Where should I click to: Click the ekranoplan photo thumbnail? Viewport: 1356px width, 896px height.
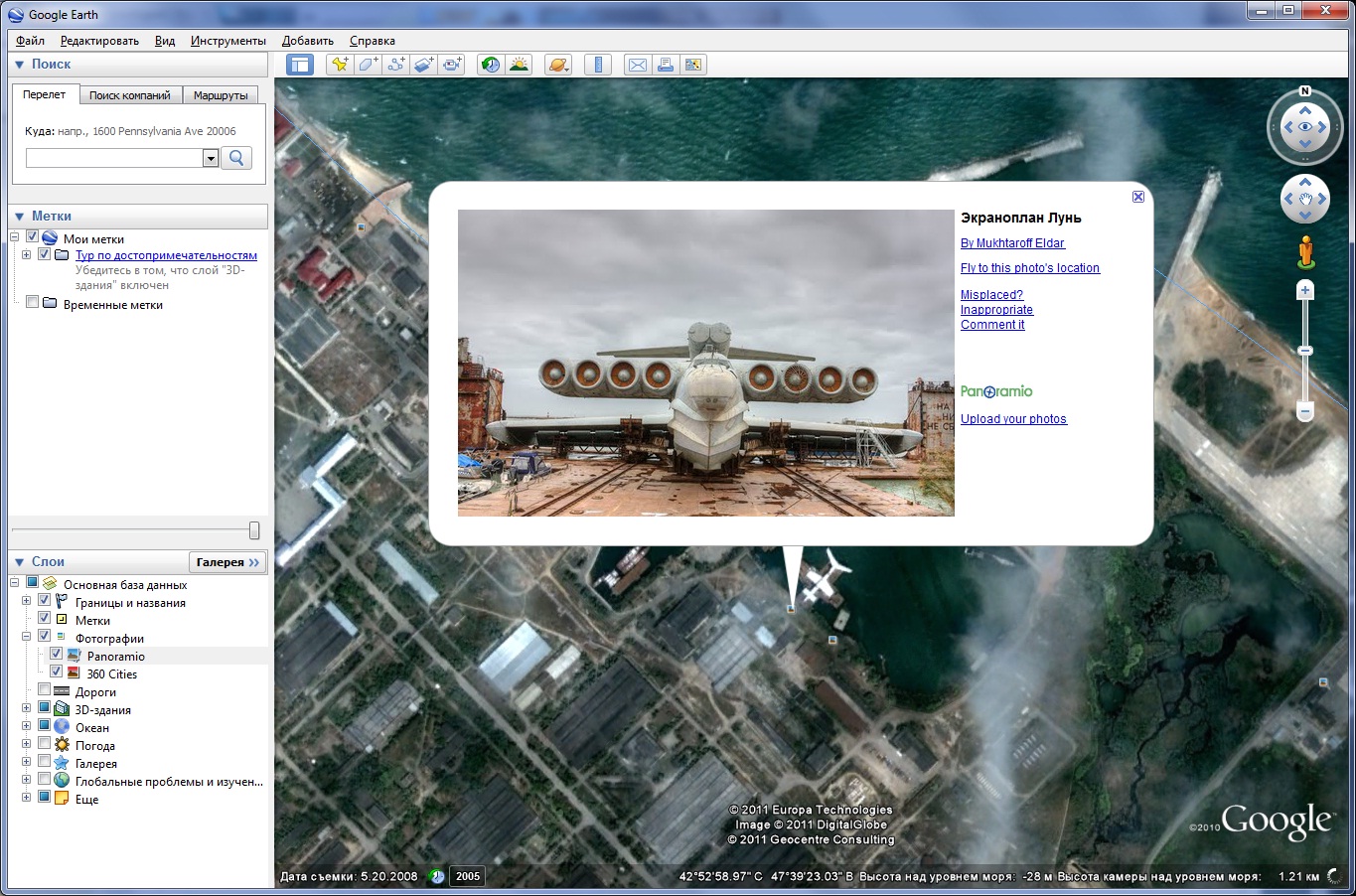[x=706, y=363]
